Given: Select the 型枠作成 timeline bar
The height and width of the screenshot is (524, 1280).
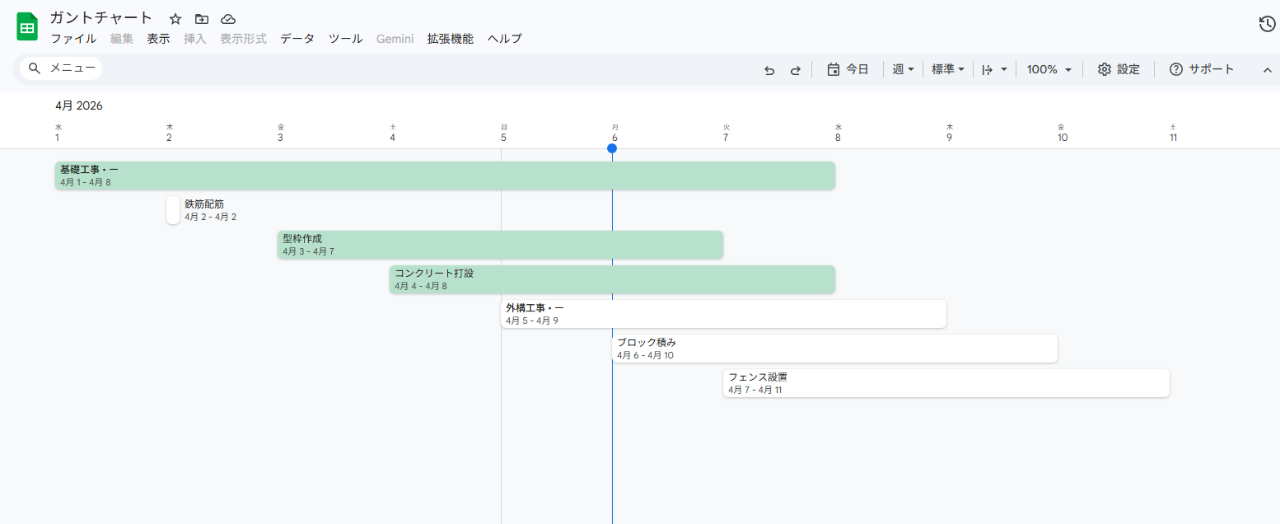Looking at the screenshot, I should (500, 245).
